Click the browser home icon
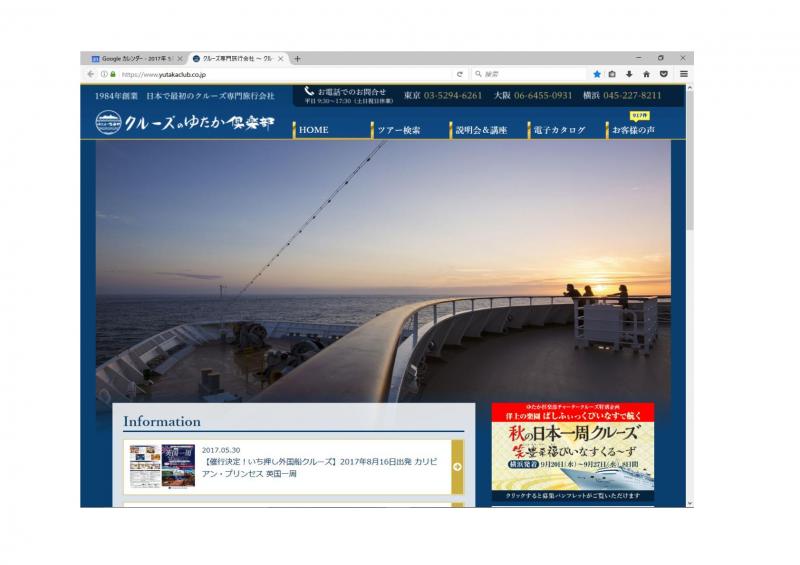This screenshot has height=565, width=800. point(646,74)
